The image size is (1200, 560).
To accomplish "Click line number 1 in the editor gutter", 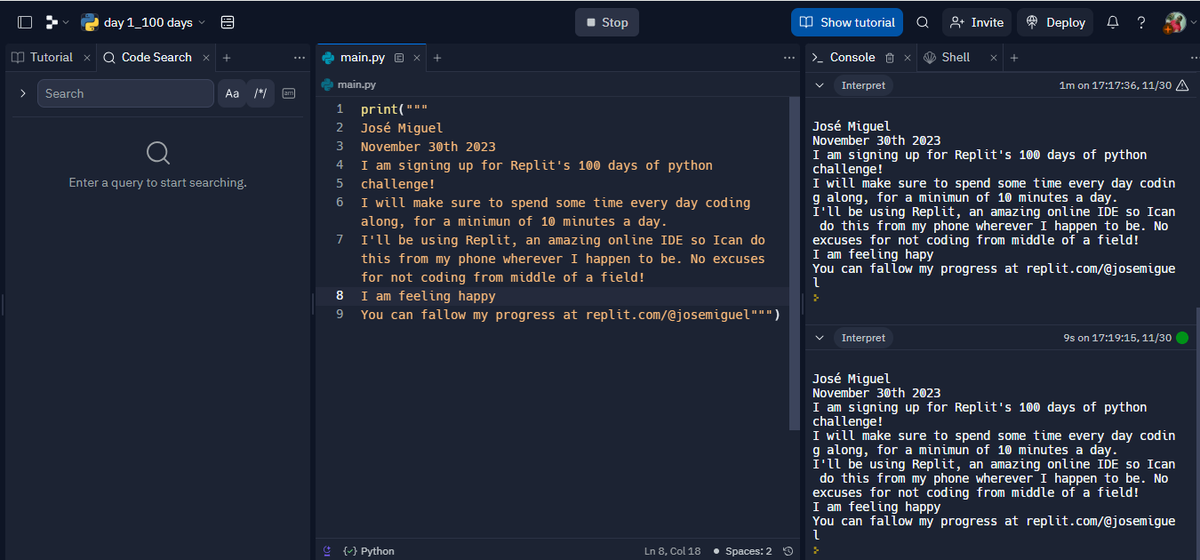I will click(340, 109).
